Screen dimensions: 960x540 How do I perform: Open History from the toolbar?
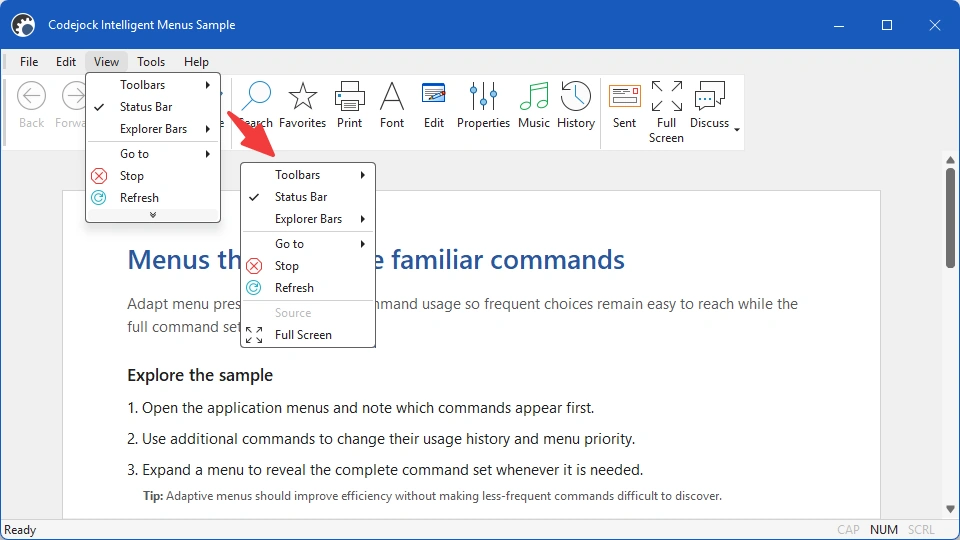pos(576,105)
